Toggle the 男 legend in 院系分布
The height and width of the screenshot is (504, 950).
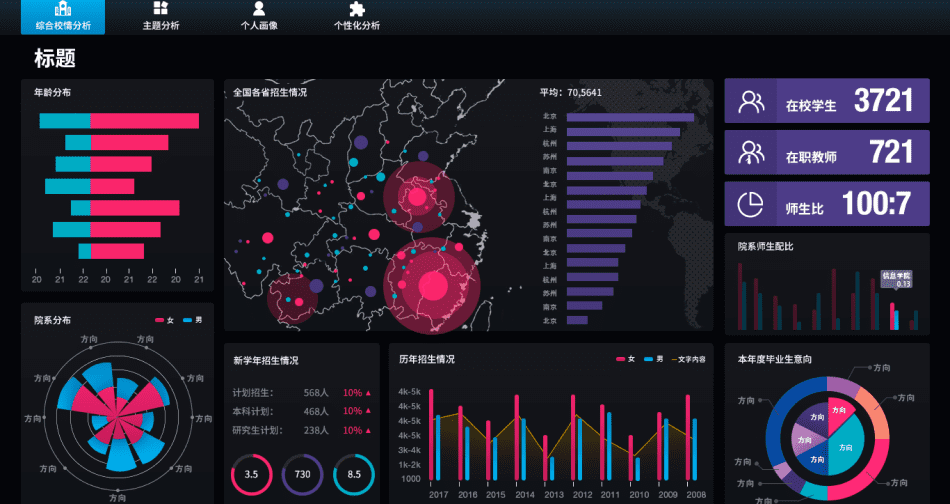(x=193, y=320)
